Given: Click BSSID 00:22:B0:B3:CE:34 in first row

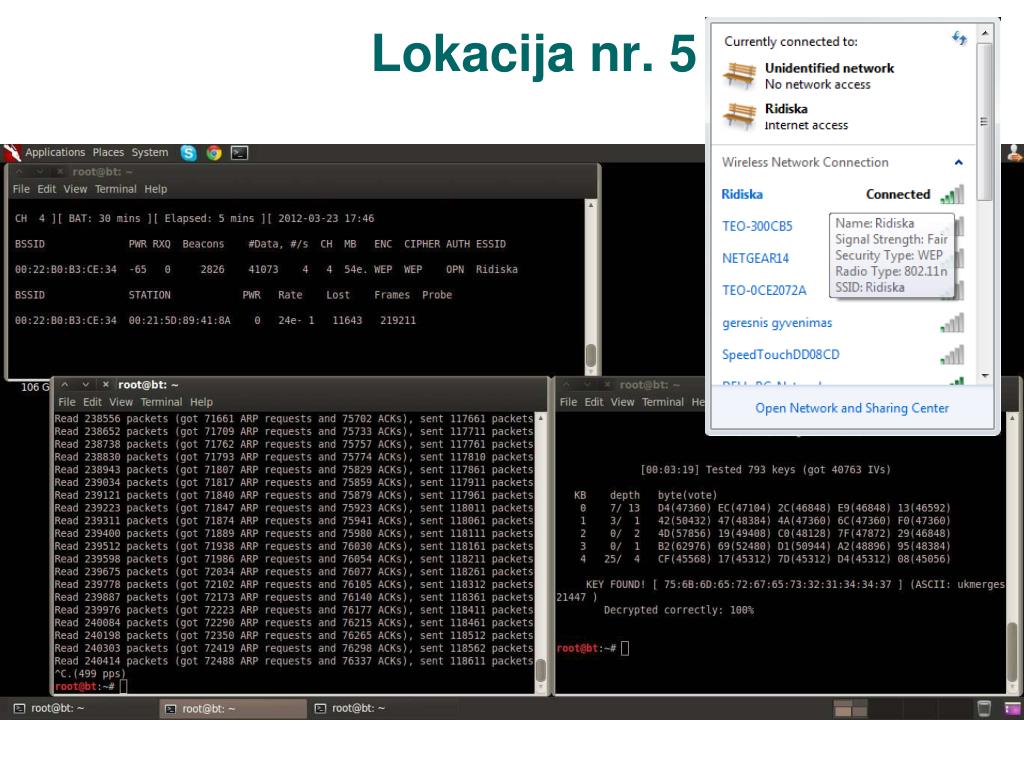Looking at the screenshot, I should 65,269.
